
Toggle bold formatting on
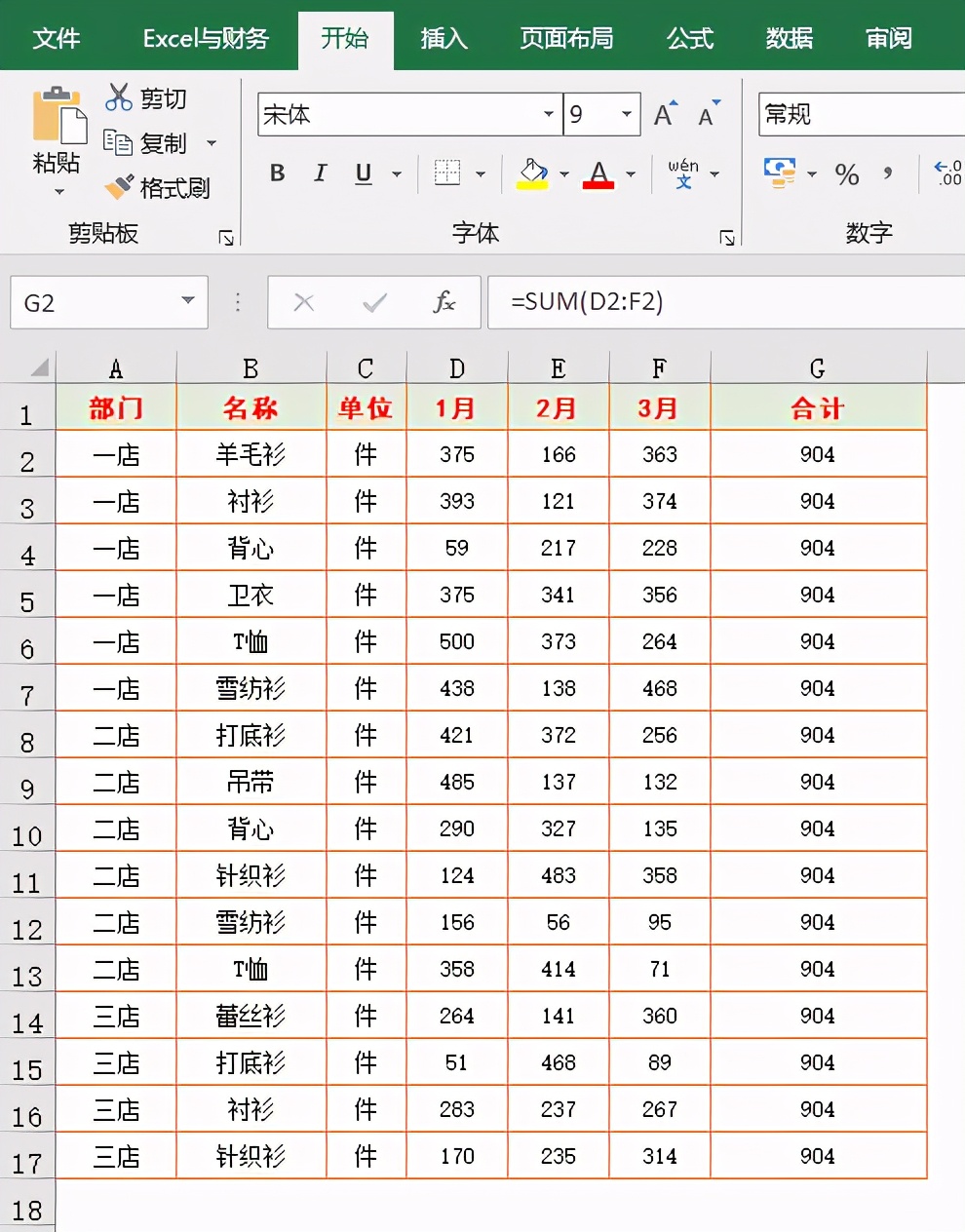tap(277, 173)
